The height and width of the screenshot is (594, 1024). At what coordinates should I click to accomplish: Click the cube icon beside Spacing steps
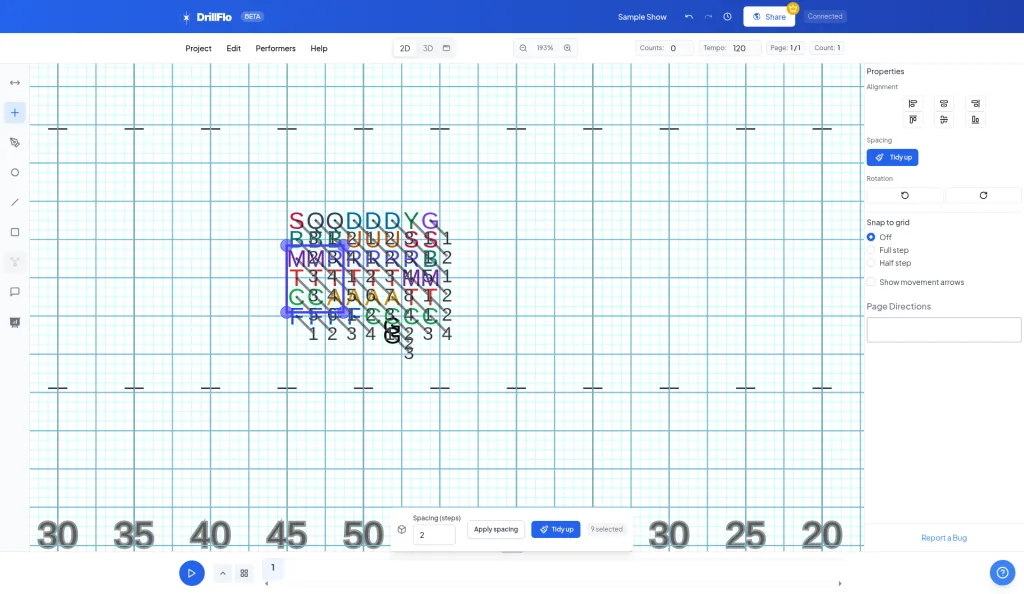pos(402,529)
